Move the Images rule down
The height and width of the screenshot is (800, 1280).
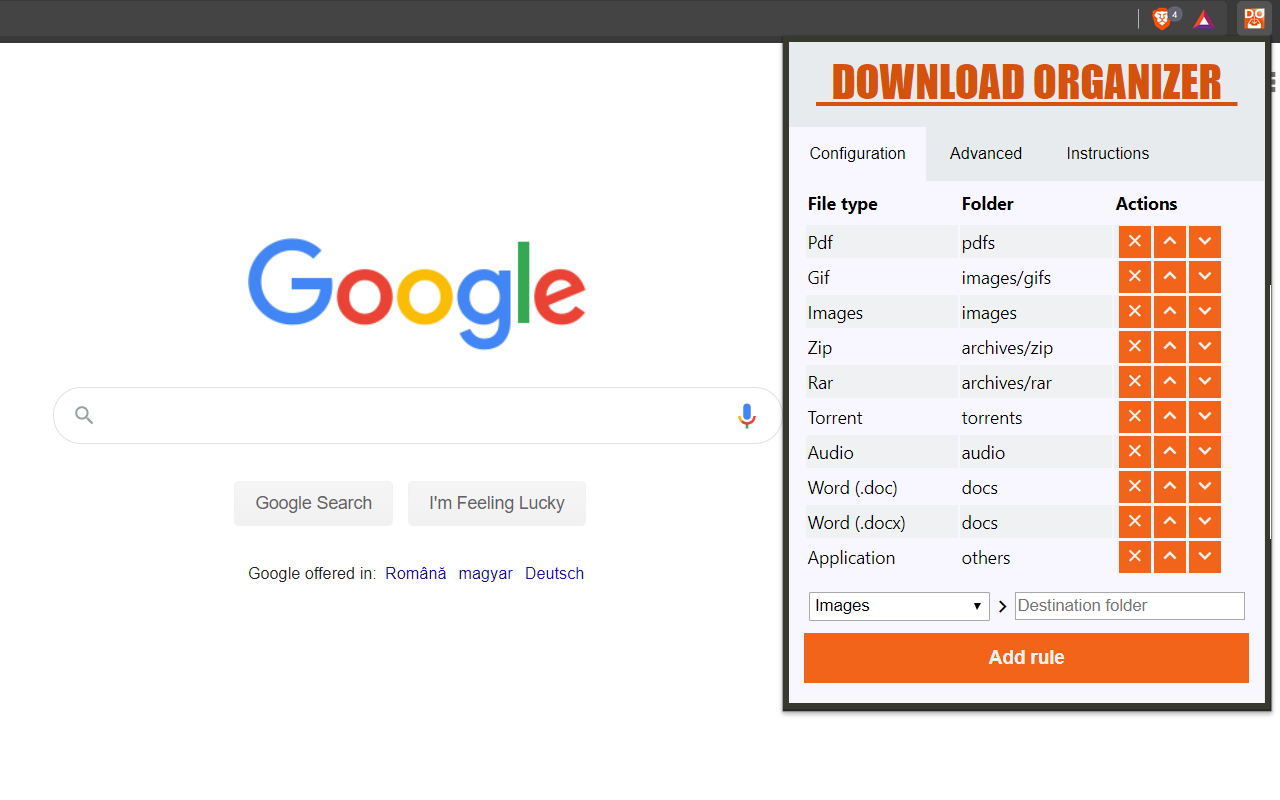coord(1205,312)
